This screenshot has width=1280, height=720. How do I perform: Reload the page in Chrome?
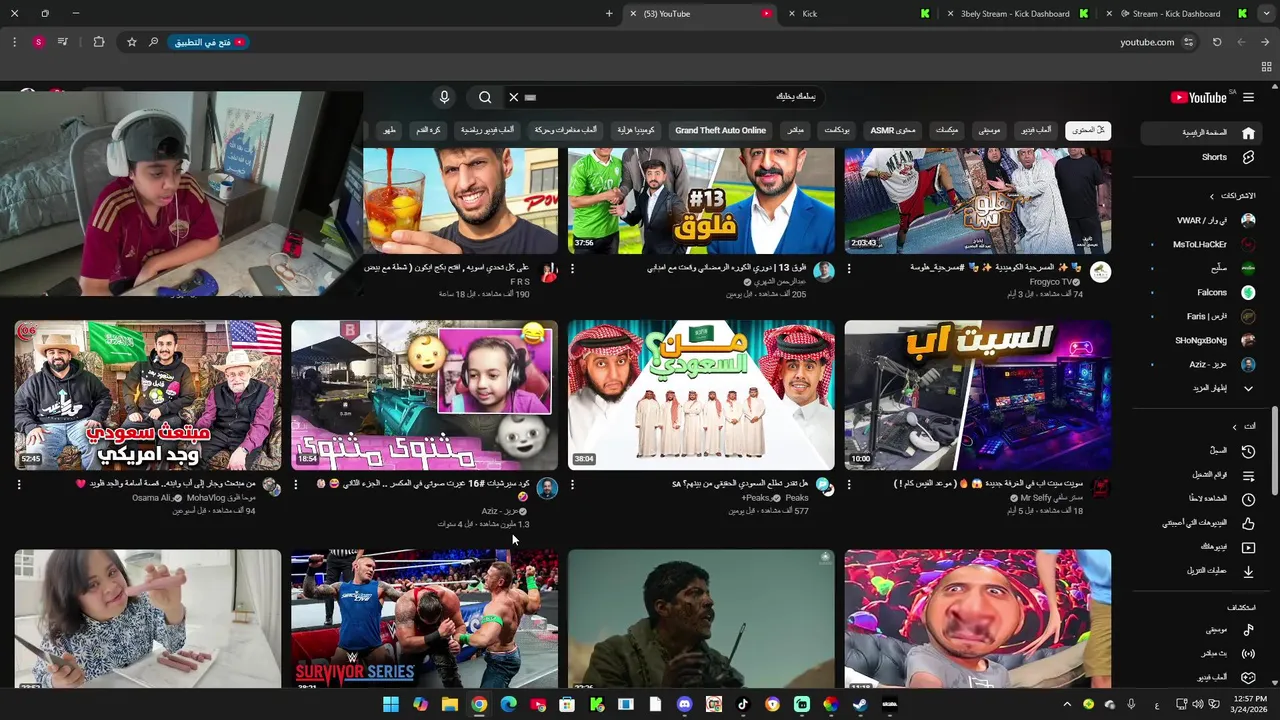(x=1216, y=42)
